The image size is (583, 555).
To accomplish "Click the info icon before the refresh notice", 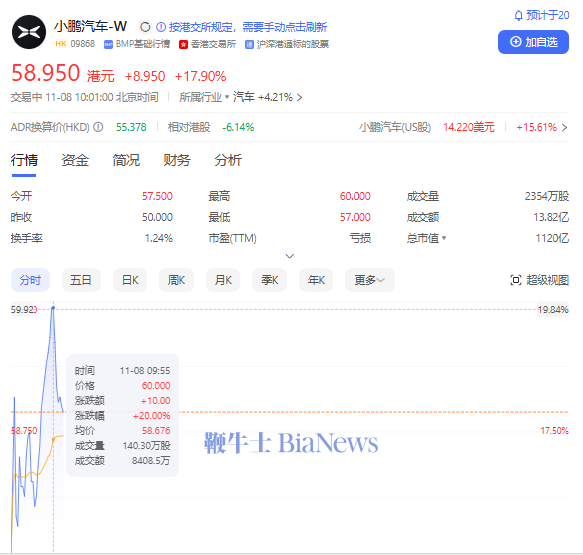I will pos(161,27).
